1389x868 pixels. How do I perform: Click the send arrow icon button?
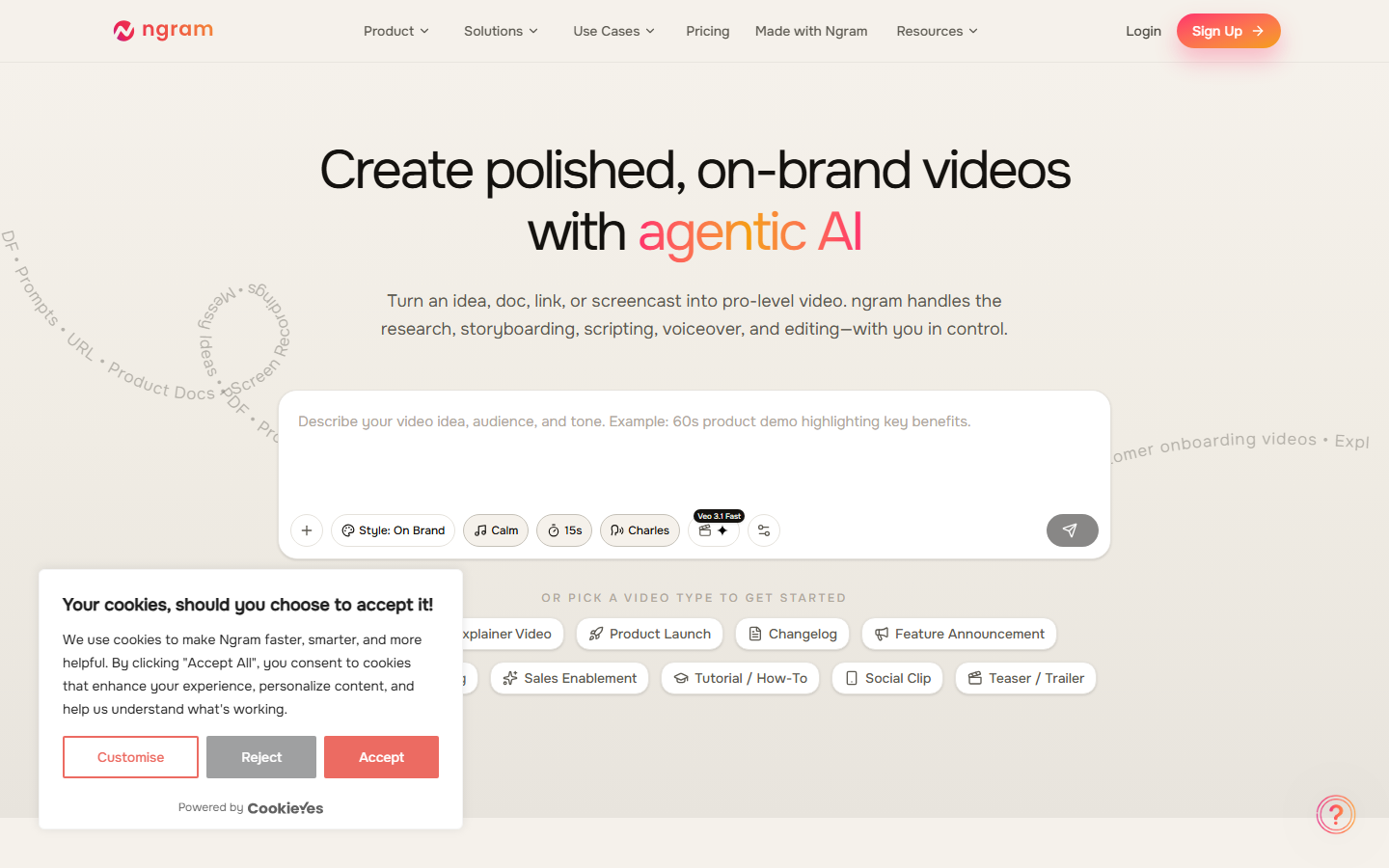1072,530
